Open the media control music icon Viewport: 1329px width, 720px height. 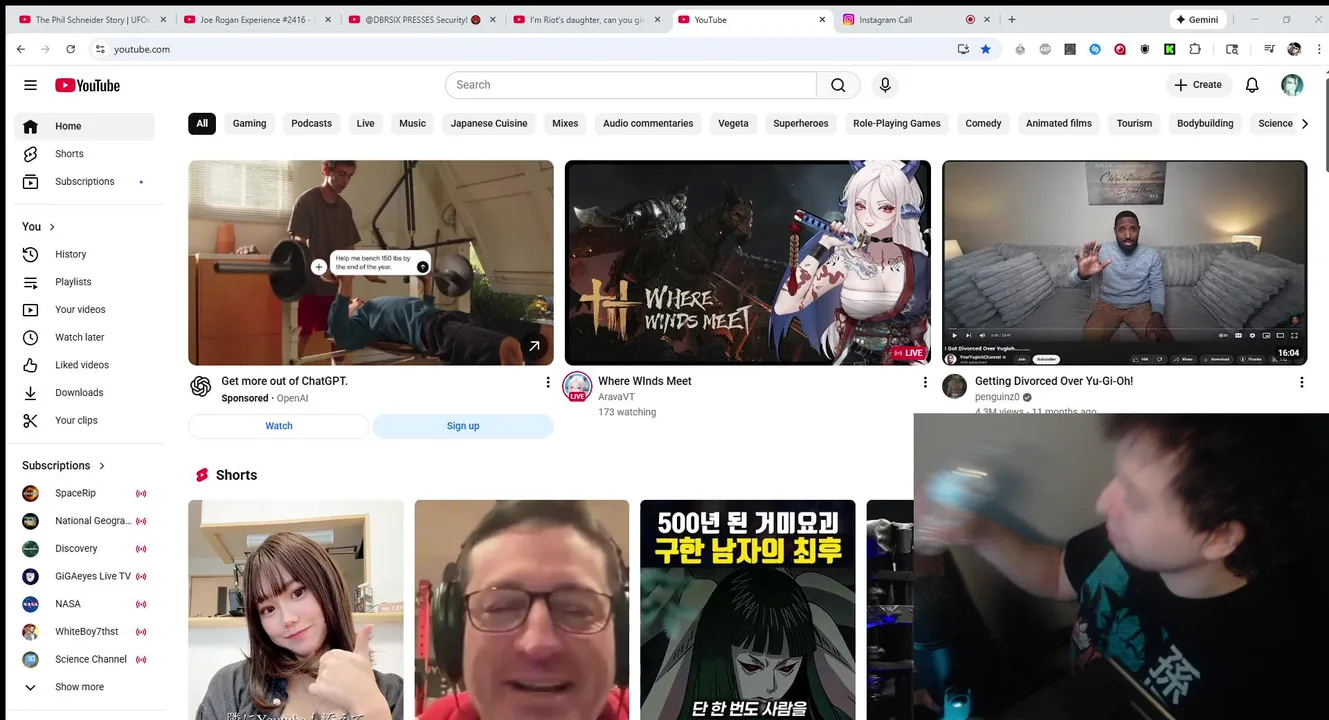[1269, 49]
